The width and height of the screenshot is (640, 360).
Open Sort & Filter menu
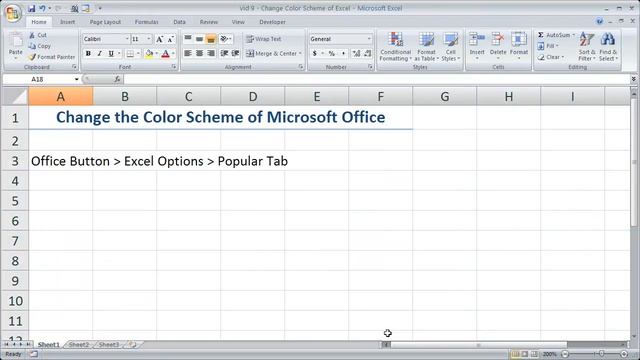click(587, 47)
